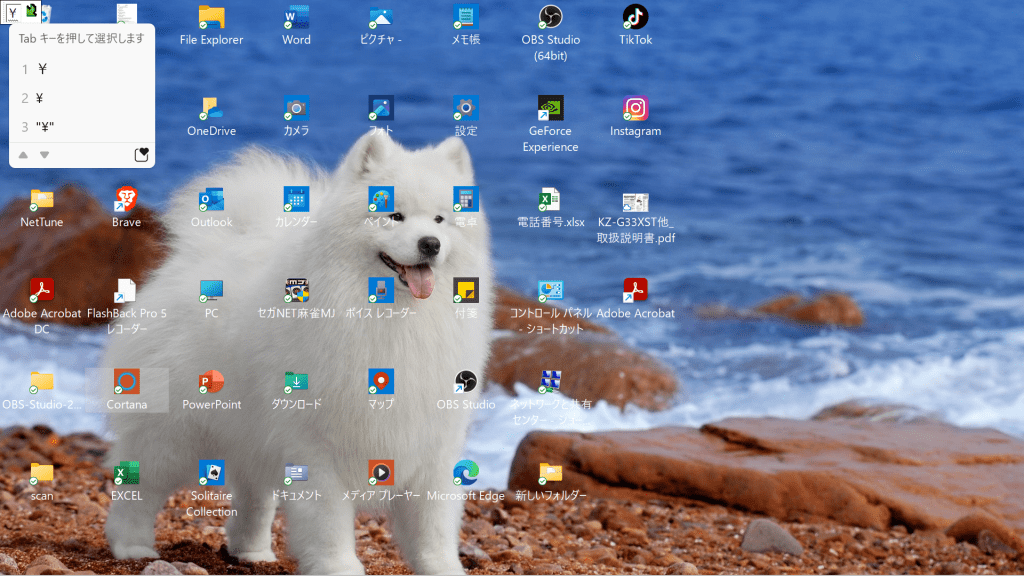The image size is (1024, 576).
Task: Open the Solitaire Collection icon
Action: (x=211, y=473)
